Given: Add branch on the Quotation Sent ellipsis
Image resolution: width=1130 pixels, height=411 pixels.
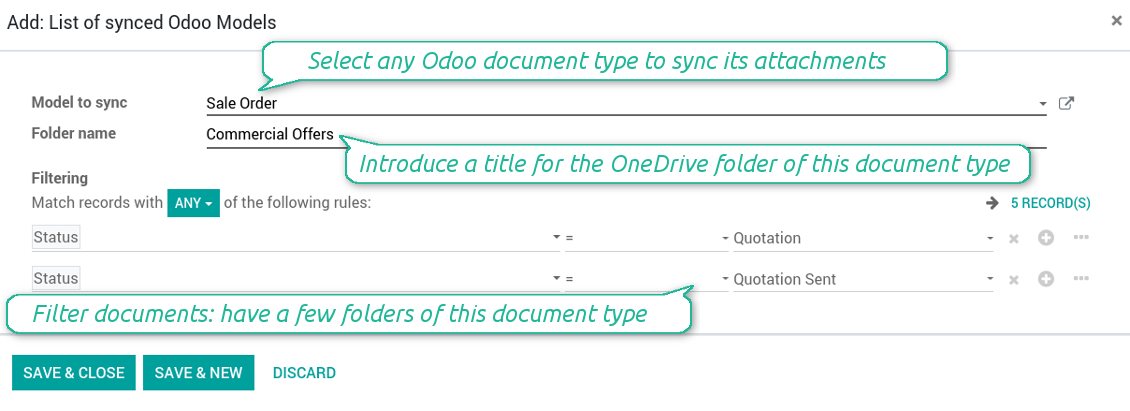Looking at the screenshot, I should coord(1081,279).
